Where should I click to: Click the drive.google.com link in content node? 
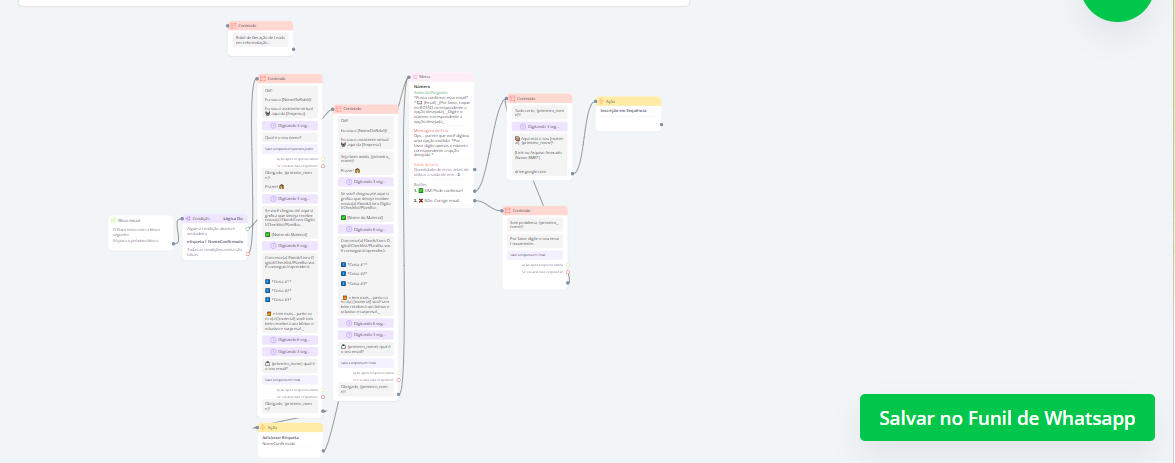point(531,171)
